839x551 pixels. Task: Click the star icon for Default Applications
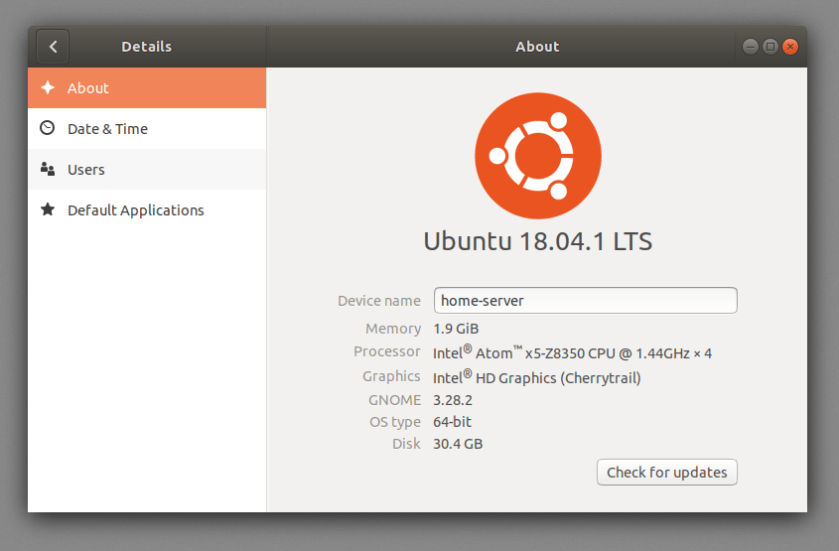tap(47, 210)
